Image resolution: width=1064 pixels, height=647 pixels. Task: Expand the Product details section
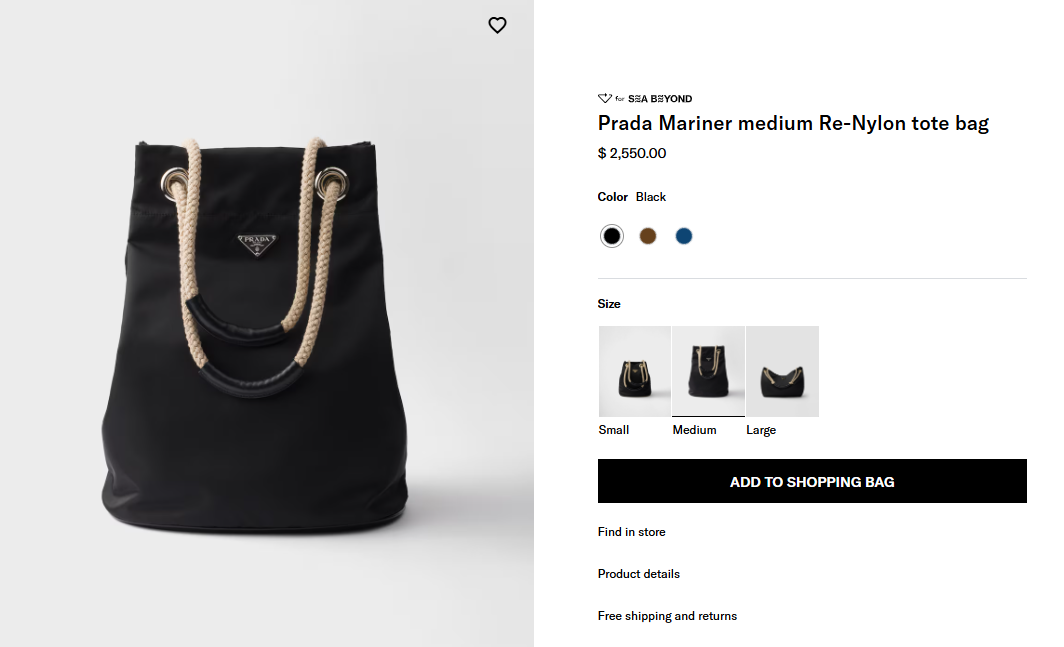pos(638,574)
